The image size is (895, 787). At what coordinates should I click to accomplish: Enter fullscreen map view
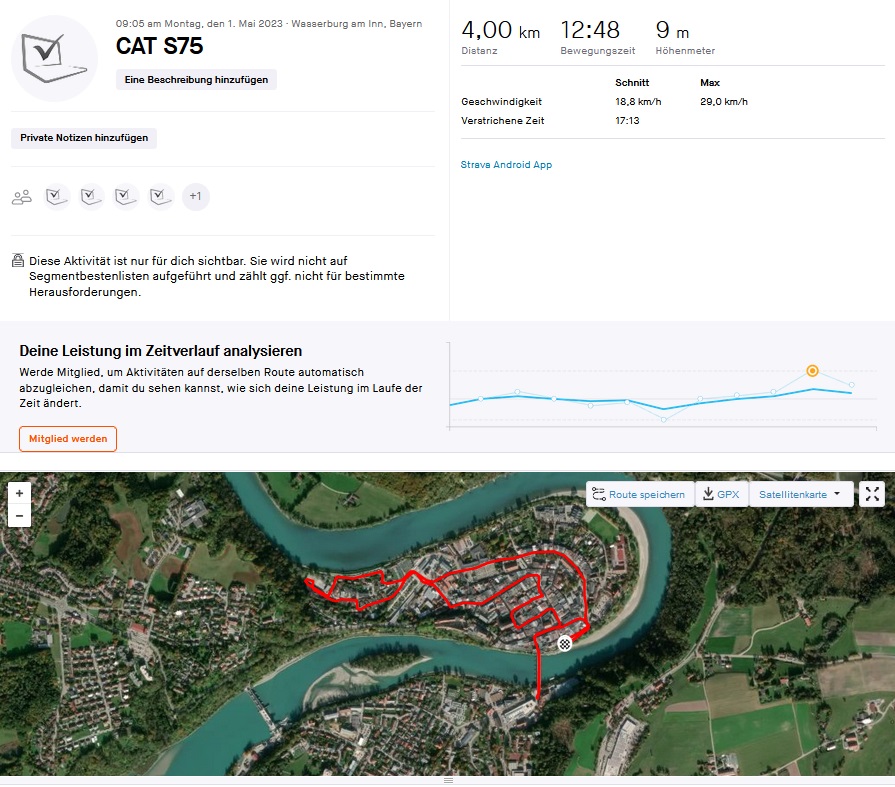[872, 494]
